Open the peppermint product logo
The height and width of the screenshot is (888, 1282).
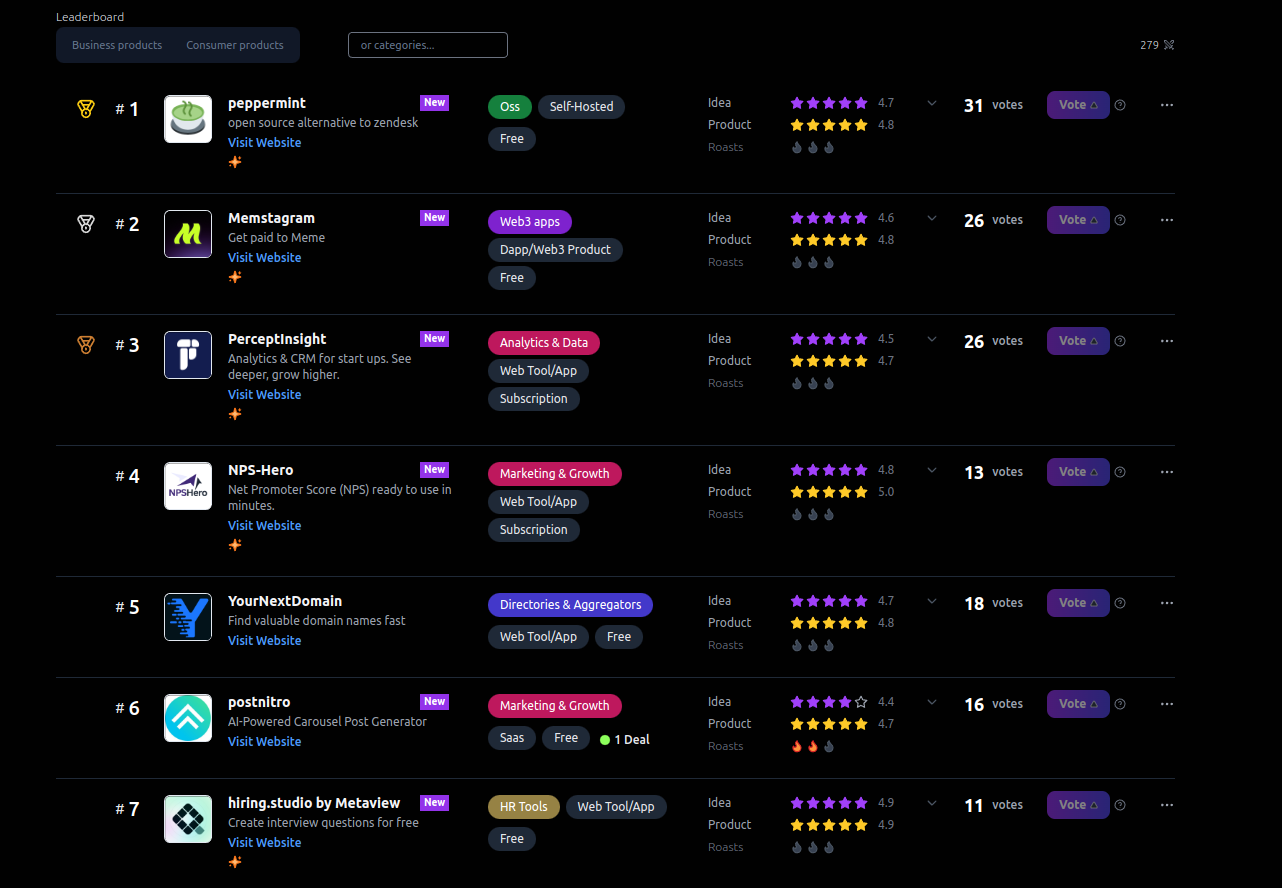pos(188,119)
